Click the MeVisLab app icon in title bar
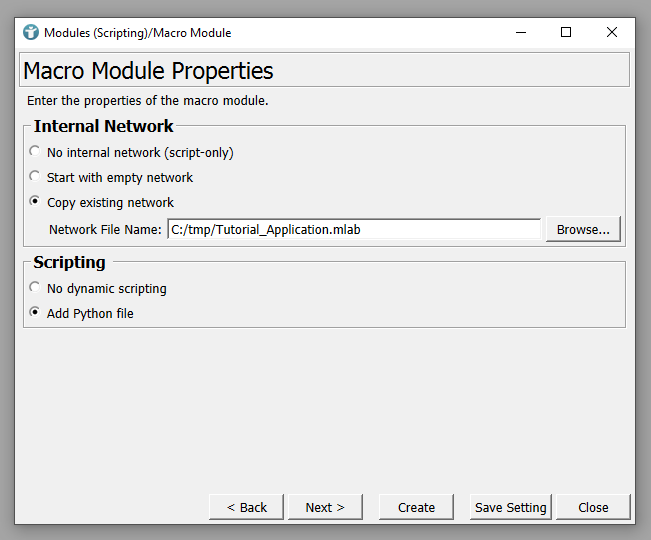The image size is (651, 540). [x=31, y=32]
